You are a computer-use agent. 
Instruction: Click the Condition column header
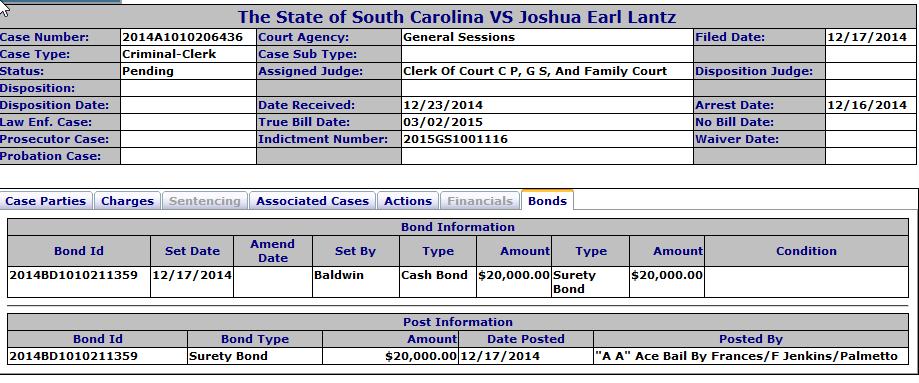click(x=806, y=251)
